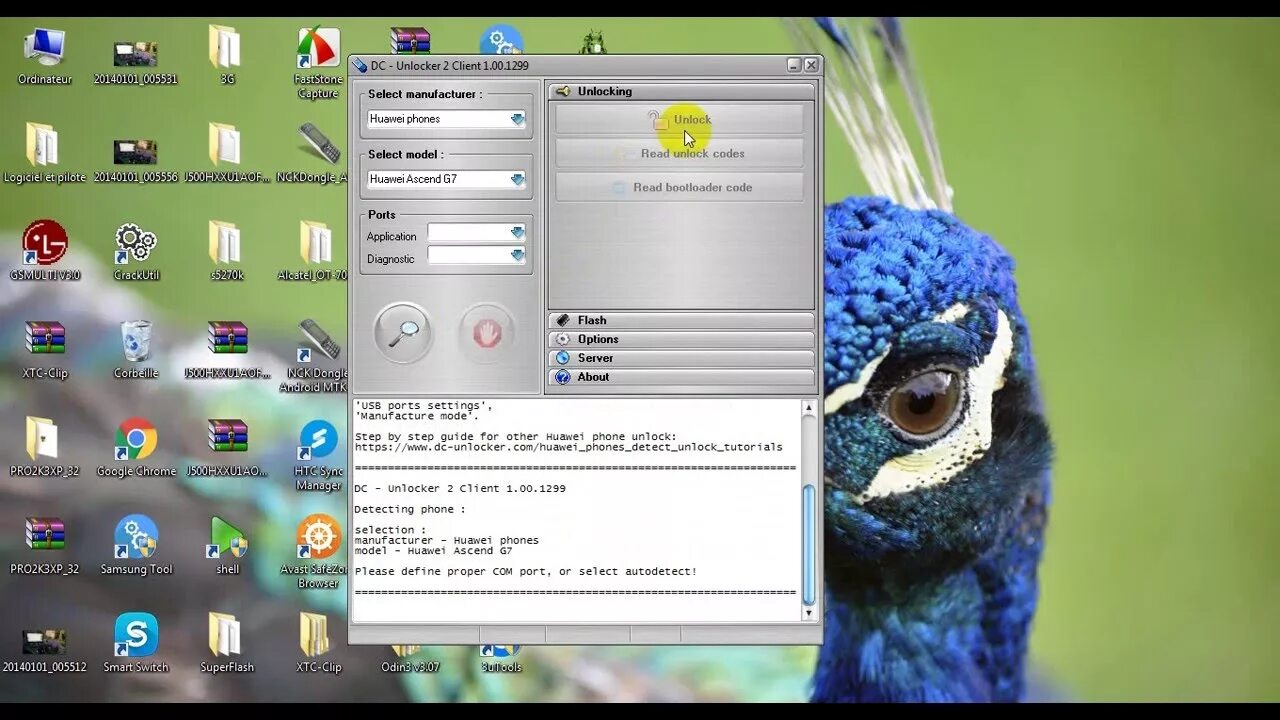The width and height of the screenshot is (1280, 720).
Task: Select the s5270k folder
Action: point(227,251)
